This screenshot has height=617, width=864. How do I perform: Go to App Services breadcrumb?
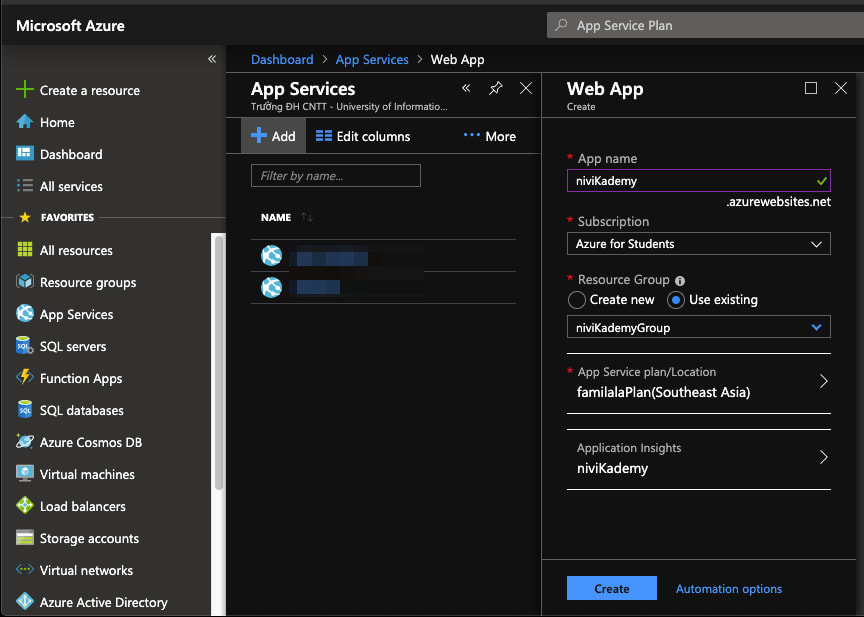tap(372, 59)
